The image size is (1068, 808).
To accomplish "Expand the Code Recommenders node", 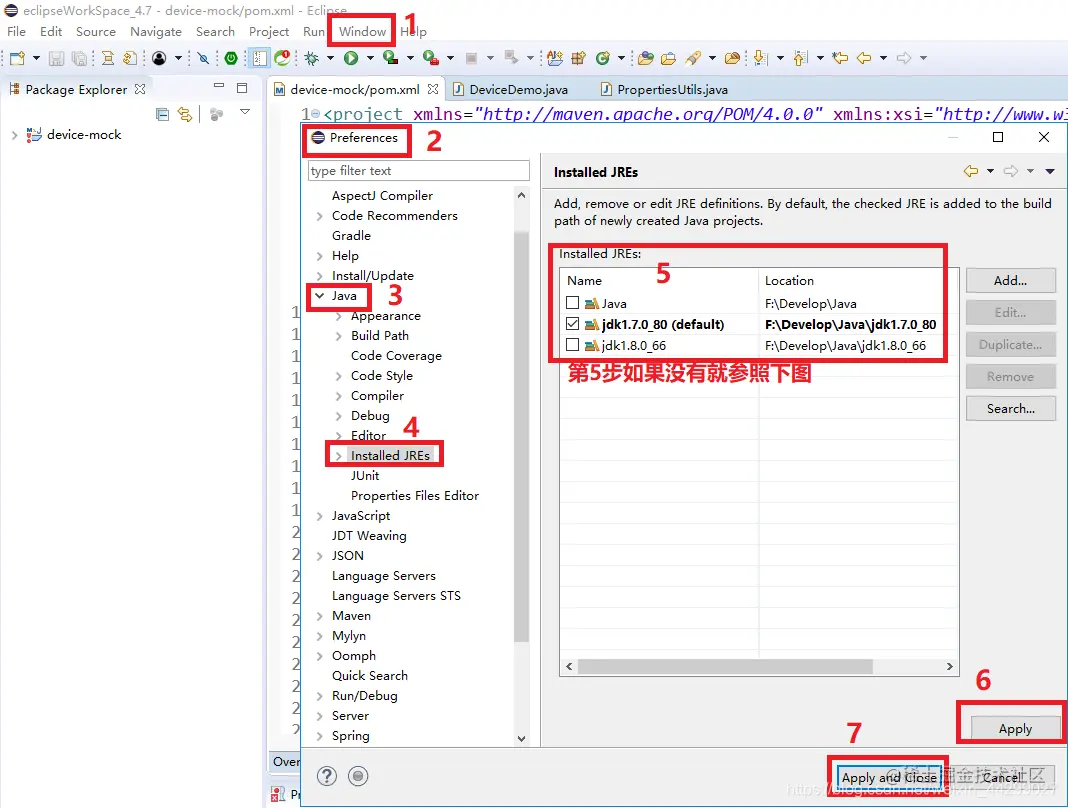I will [319, 216].
